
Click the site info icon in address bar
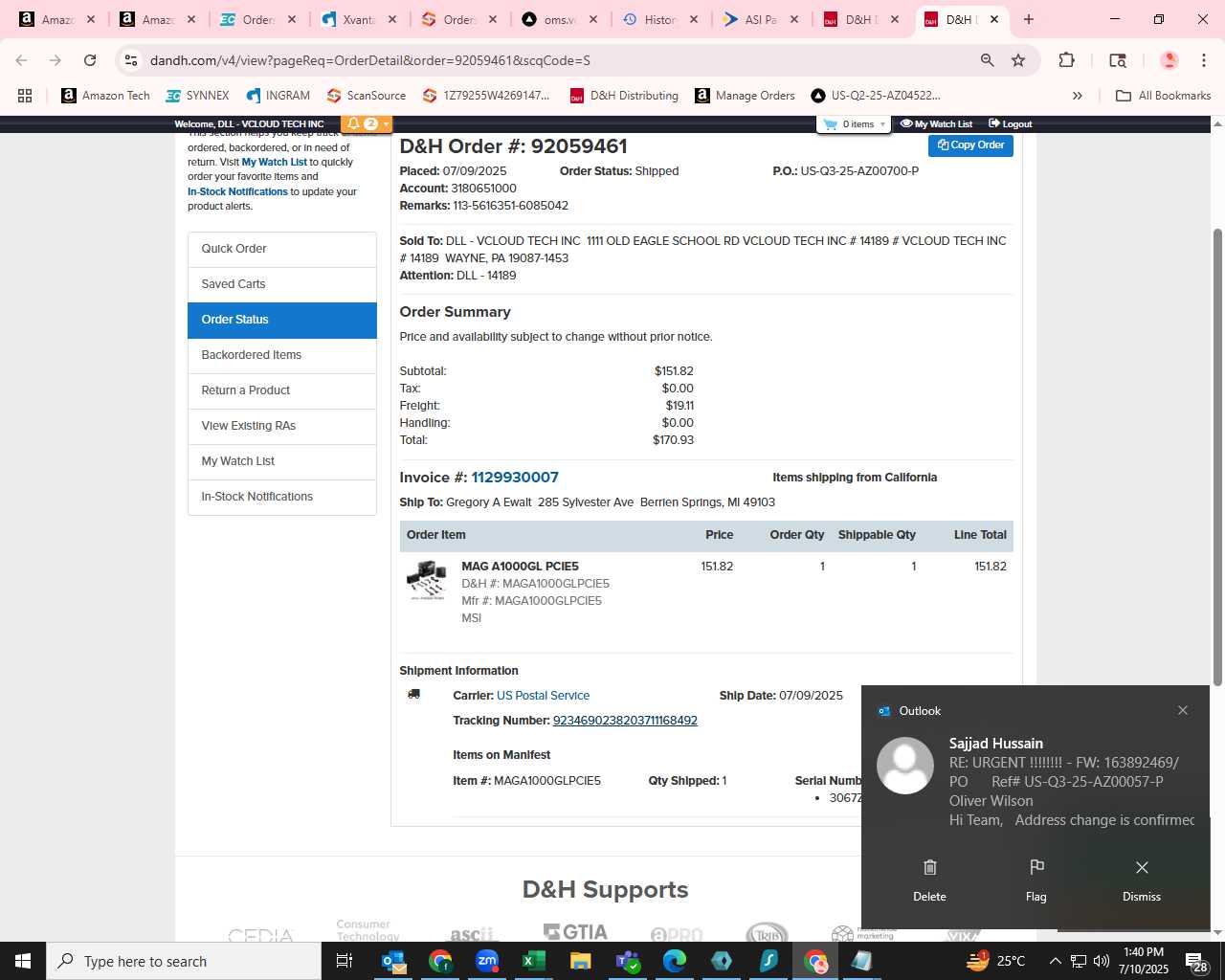point(131,60)
